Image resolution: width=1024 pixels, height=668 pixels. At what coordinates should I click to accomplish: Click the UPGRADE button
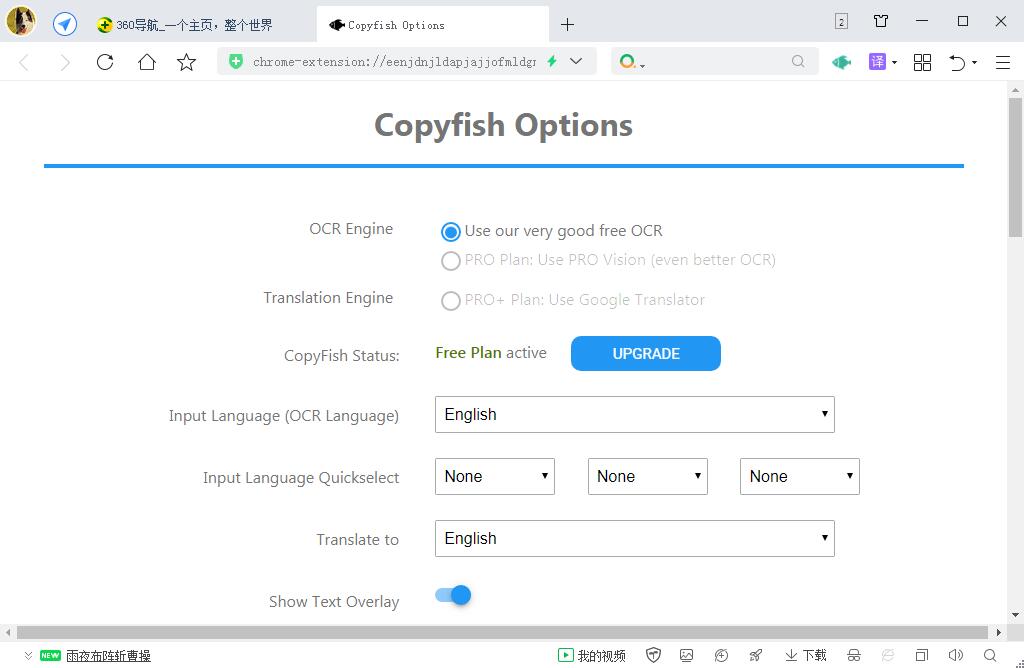646,353
